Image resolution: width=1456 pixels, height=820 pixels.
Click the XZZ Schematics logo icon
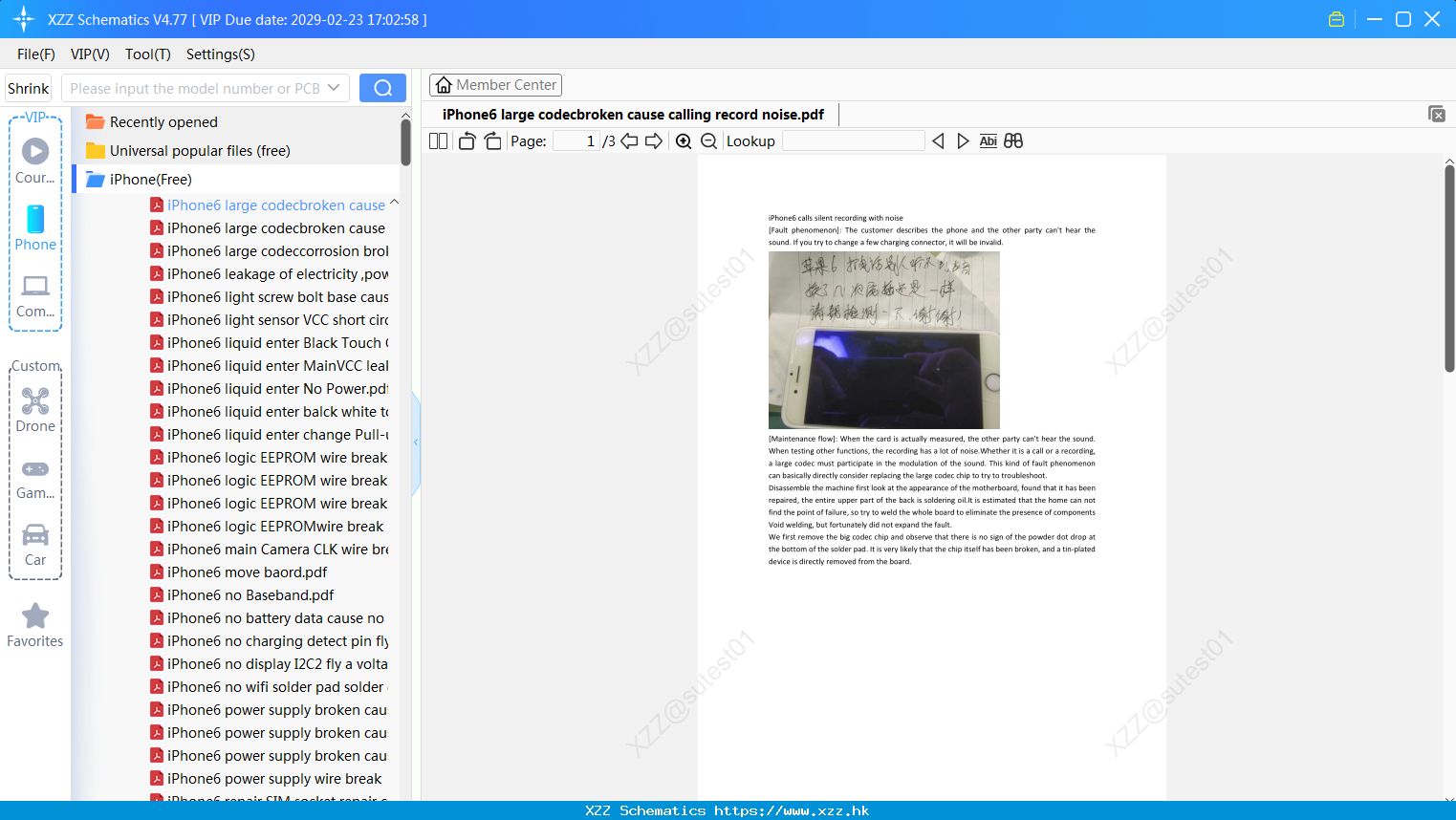(24, 19)
